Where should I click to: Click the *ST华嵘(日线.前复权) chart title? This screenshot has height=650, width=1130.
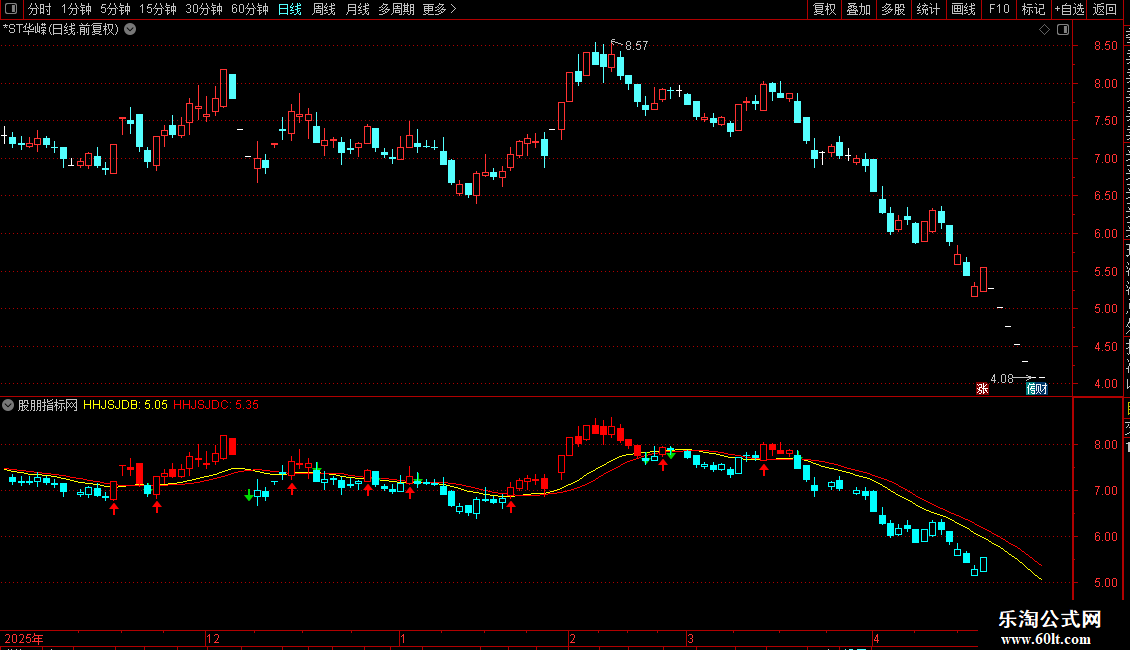[61, 30]
